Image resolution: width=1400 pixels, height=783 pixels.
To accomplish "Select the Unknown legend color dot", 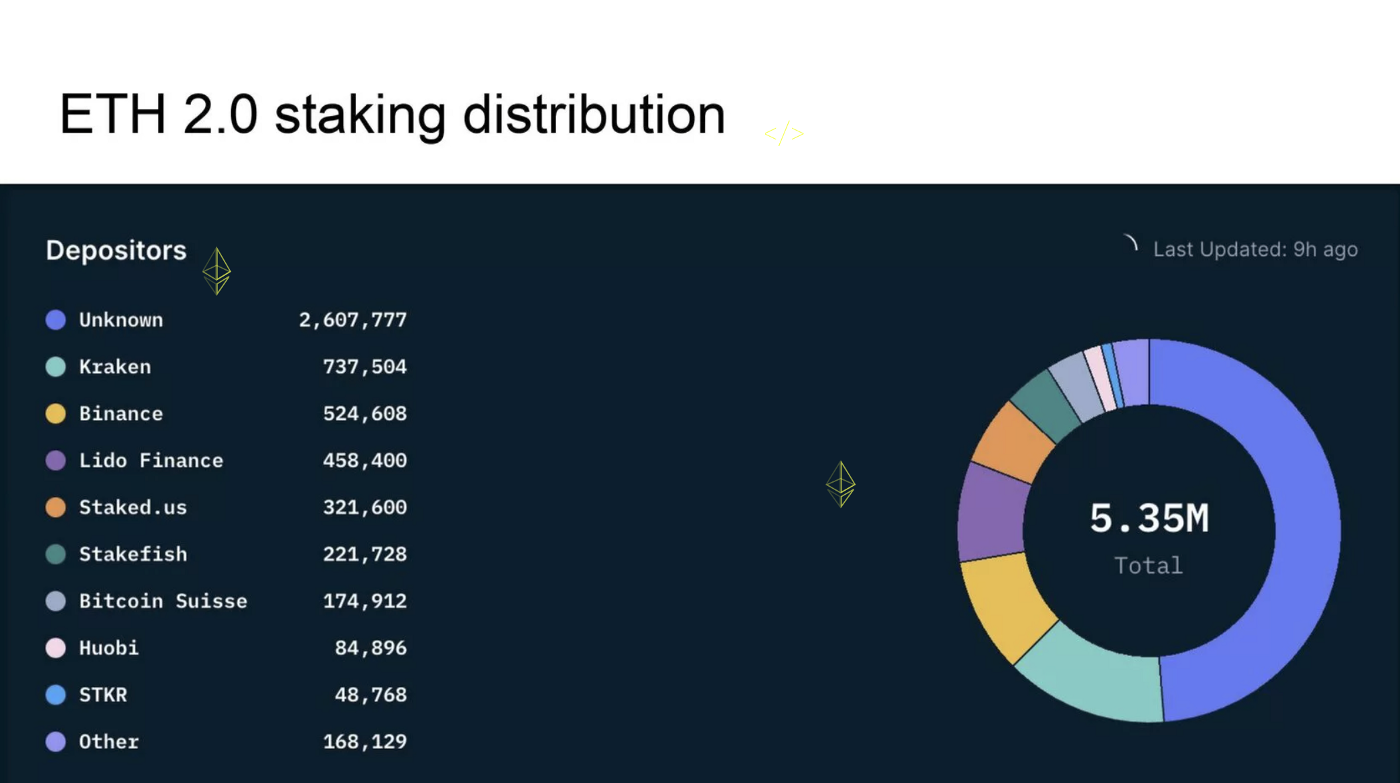I will click(56, 320).
